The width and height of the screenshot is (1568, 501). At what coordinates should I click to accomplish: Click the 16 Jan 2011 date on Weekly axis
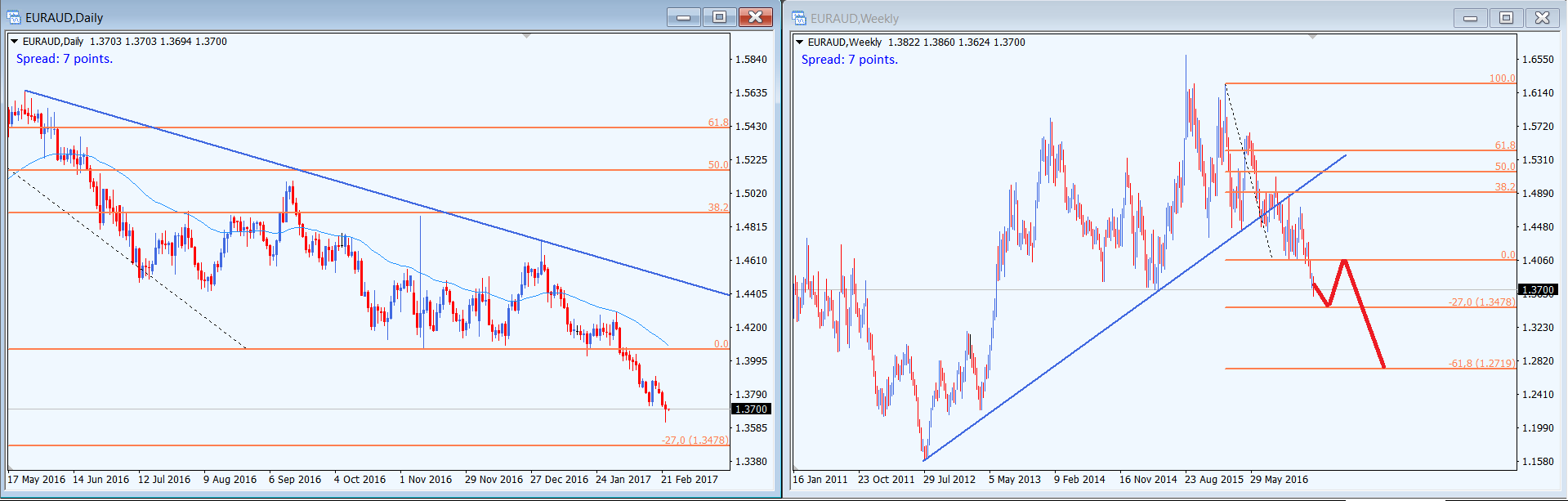820,480
